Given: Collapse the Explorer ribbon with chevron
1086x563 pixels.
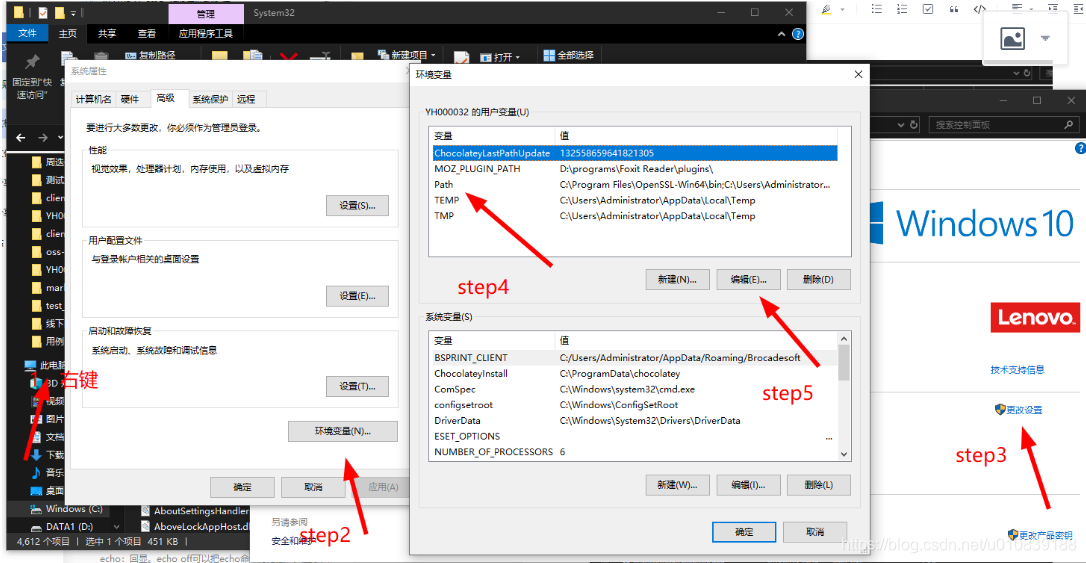Looking at the screenshot, I should pyautogui.click(x=781, y=34).
